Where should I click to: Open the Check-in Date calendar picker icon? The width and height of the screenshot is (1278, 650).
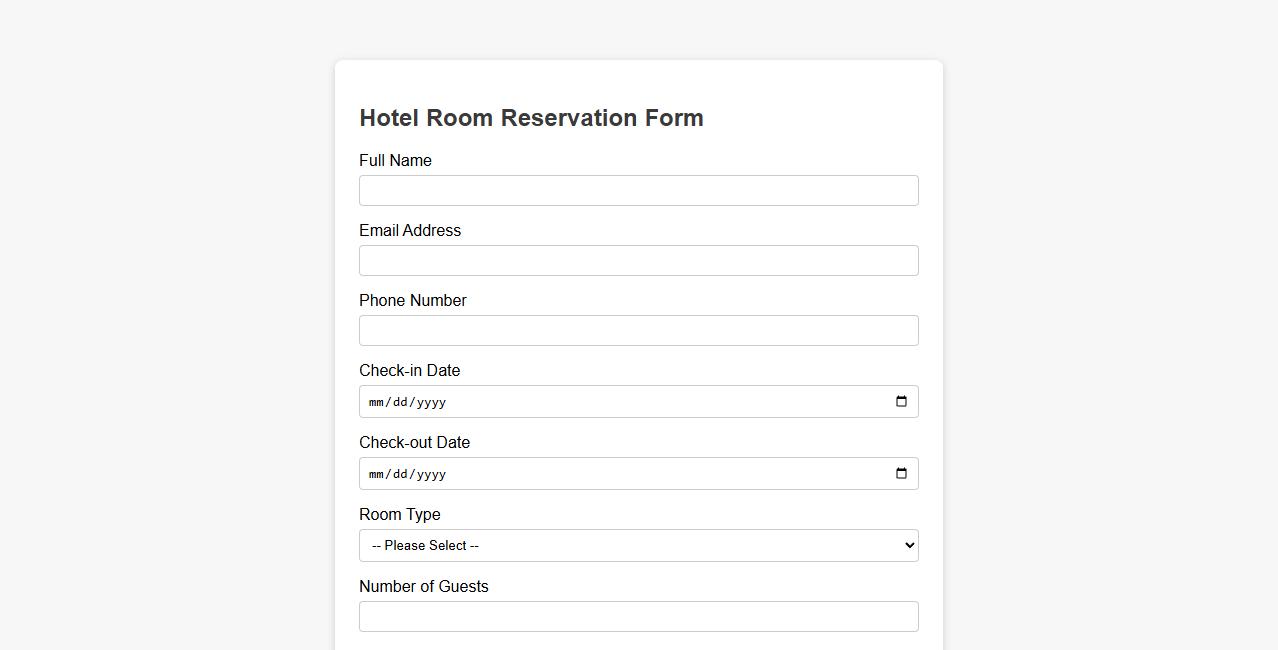point(901,401)
